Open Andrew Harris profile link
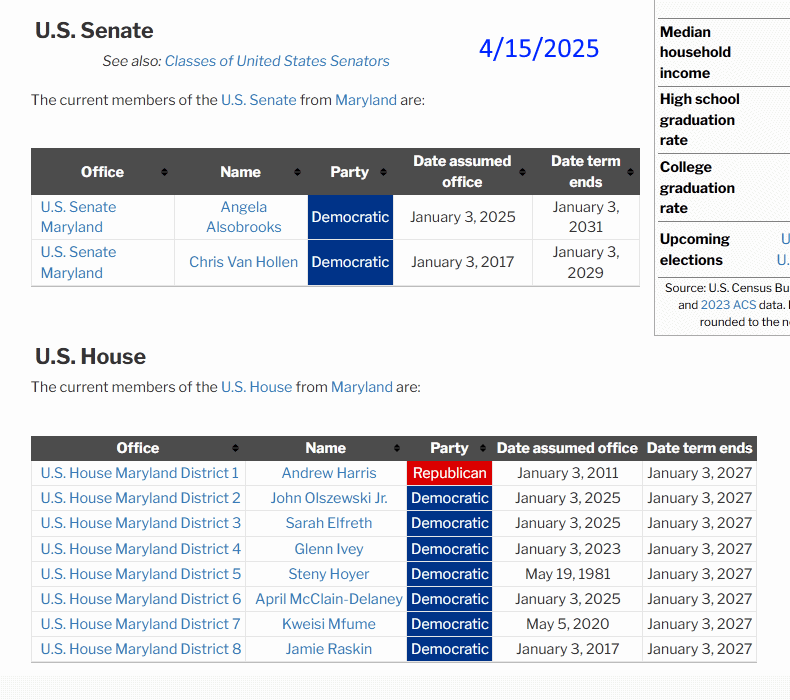Screen dimensions: 790x700 329,473
